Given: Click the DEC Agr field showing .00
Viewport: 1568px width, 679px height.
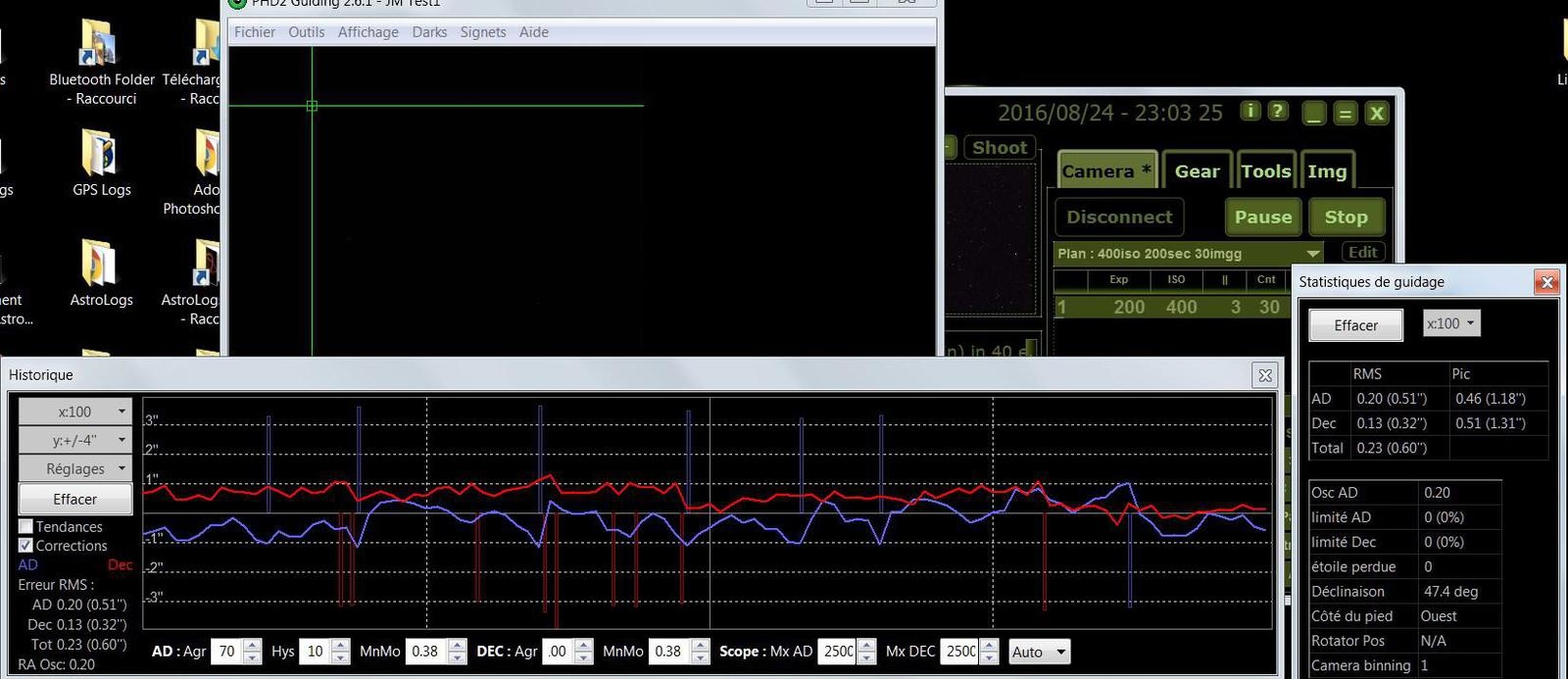Looking at the screenshot, I should [559, 652].
